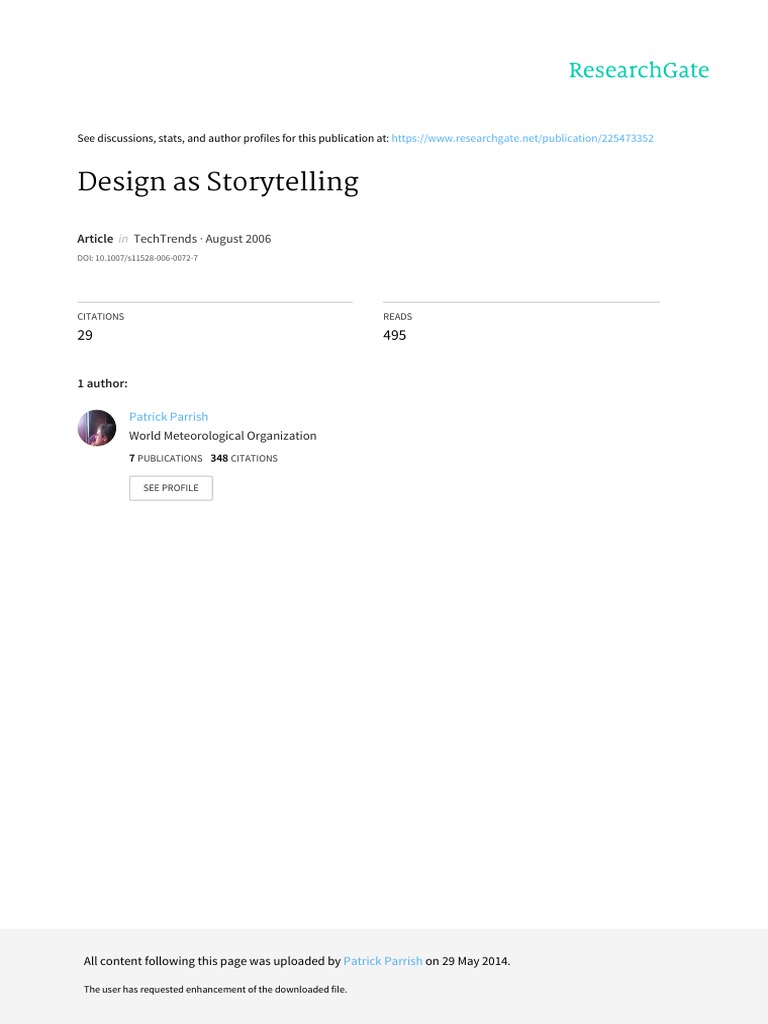Click the bold "Article" type label
The width and height of the screenshot is (768, 1024).
[x=95, y=239]
